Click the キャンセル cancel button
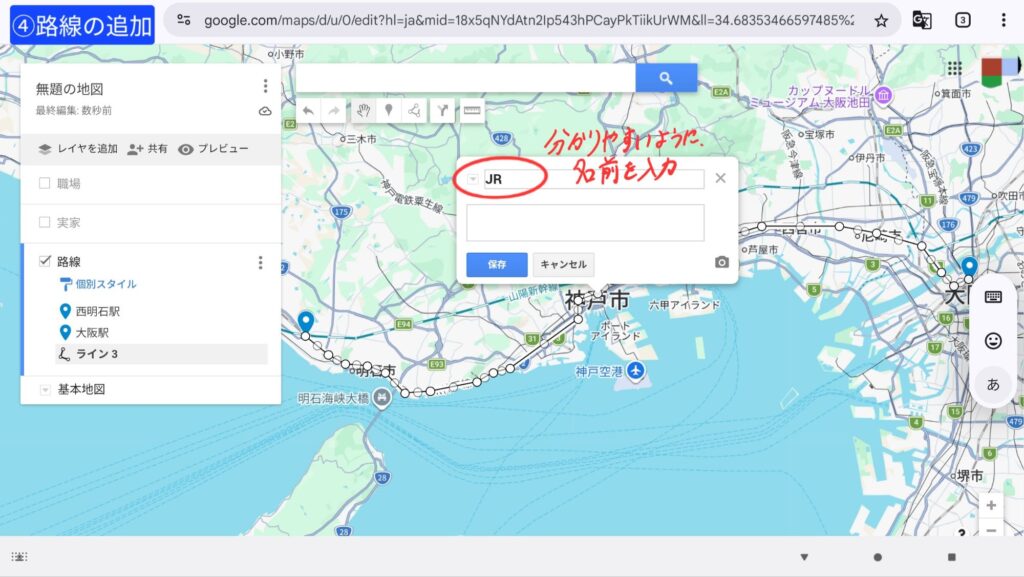Screen dimensions: 1024x577 (x=563, y=265)
